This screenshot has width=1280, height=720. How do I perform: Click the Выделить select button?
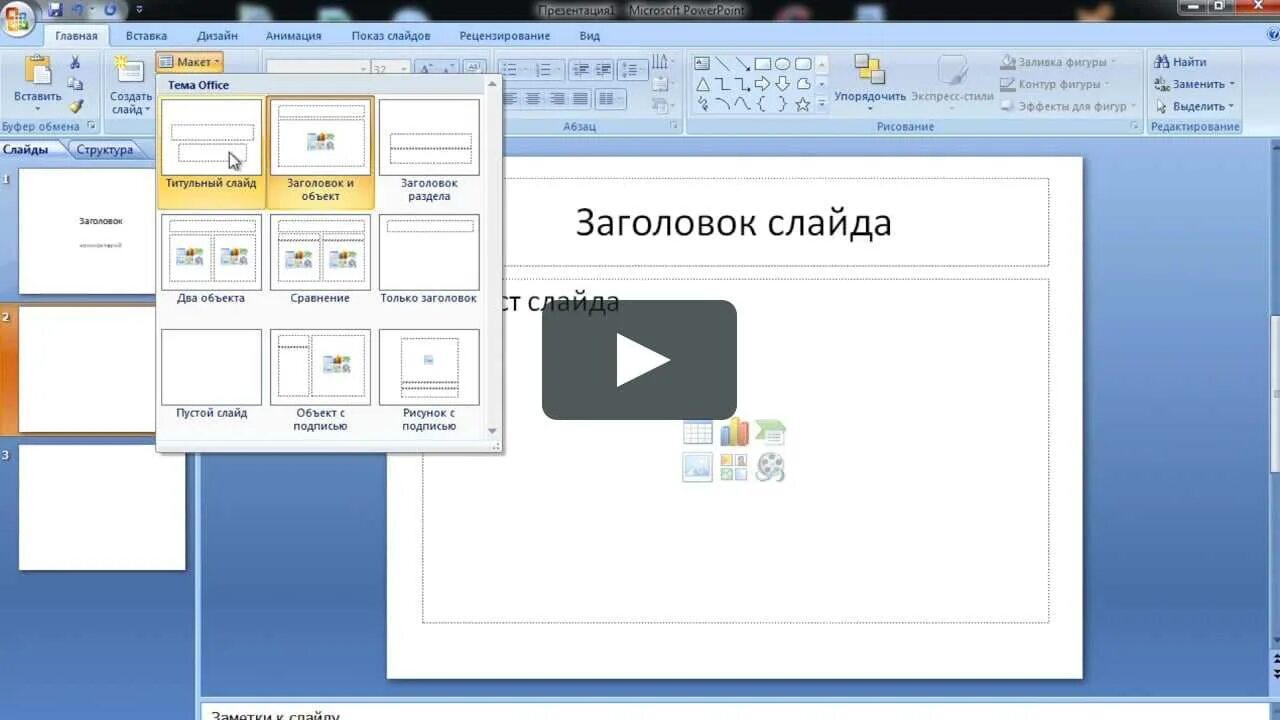point(1195,106)
